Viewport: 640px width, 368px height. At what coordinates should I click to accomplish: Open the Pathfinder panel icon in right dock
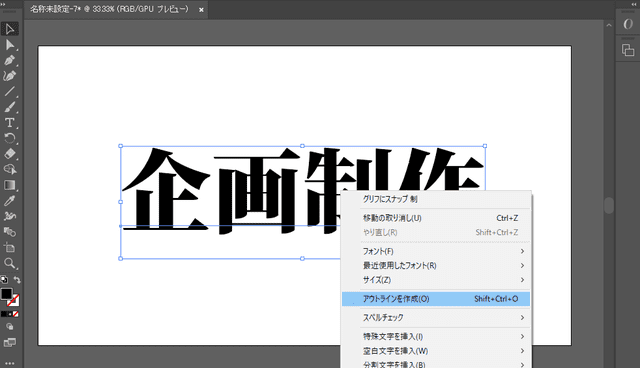tap(628, 50)
